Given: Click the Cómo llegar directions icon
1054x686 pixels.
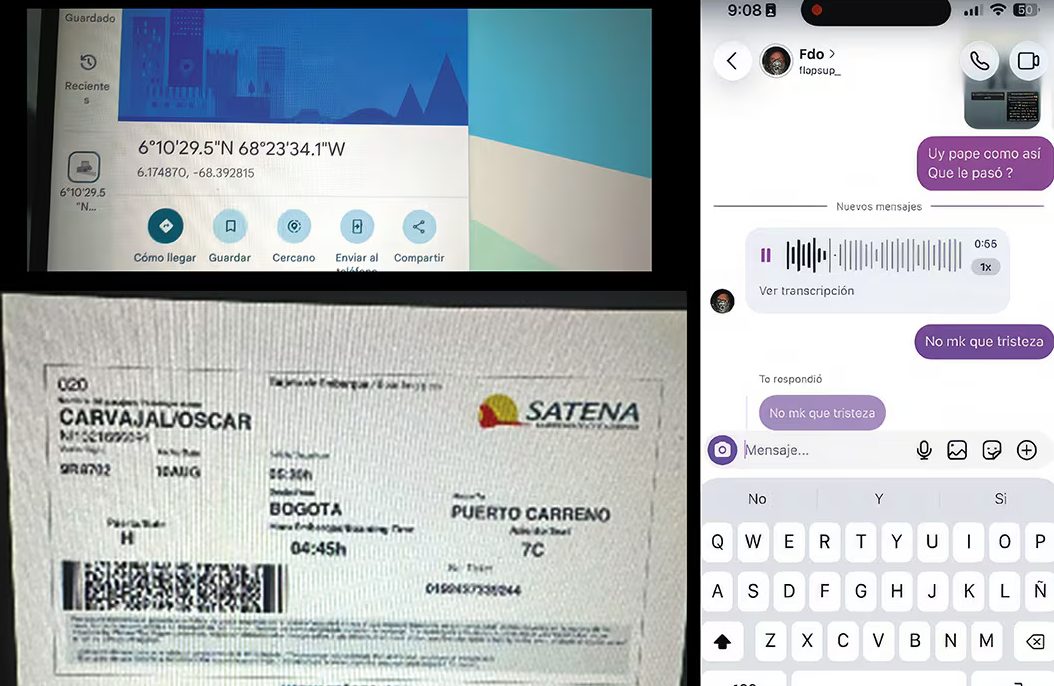Looking at the screenshot, I should [165, 226].
